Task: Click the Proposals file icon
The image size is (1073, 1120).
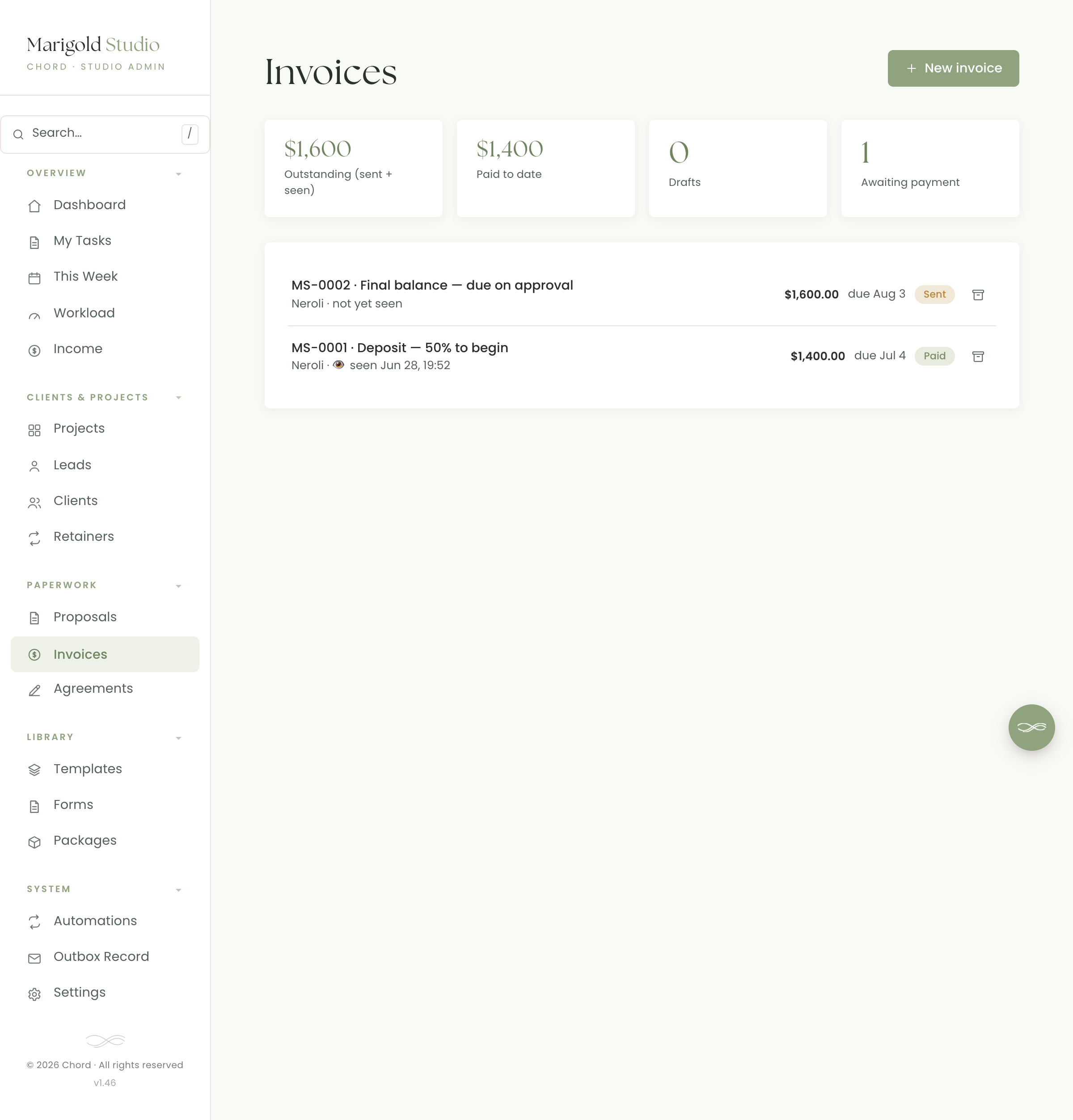Action: tap(34, 618)
